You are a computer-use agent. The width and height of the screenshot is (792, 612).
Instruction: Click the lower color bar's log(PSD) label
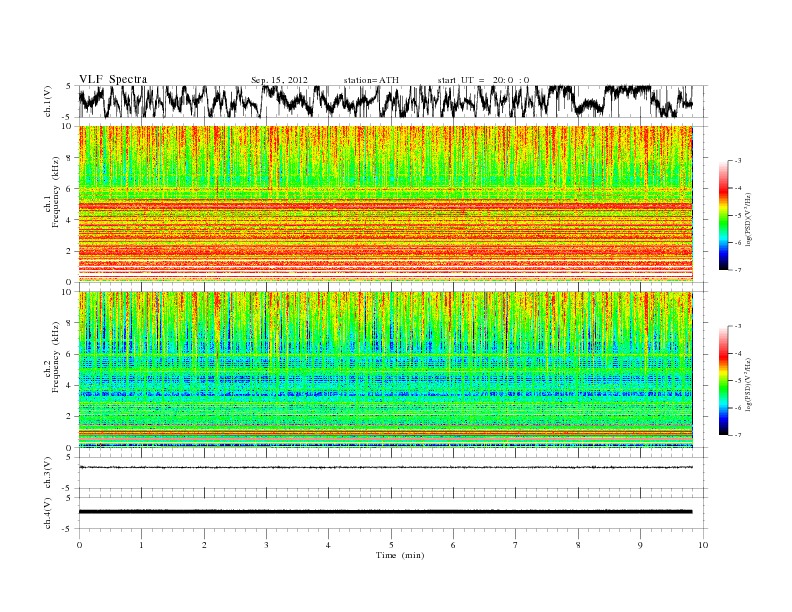click(x=748, y=384)
